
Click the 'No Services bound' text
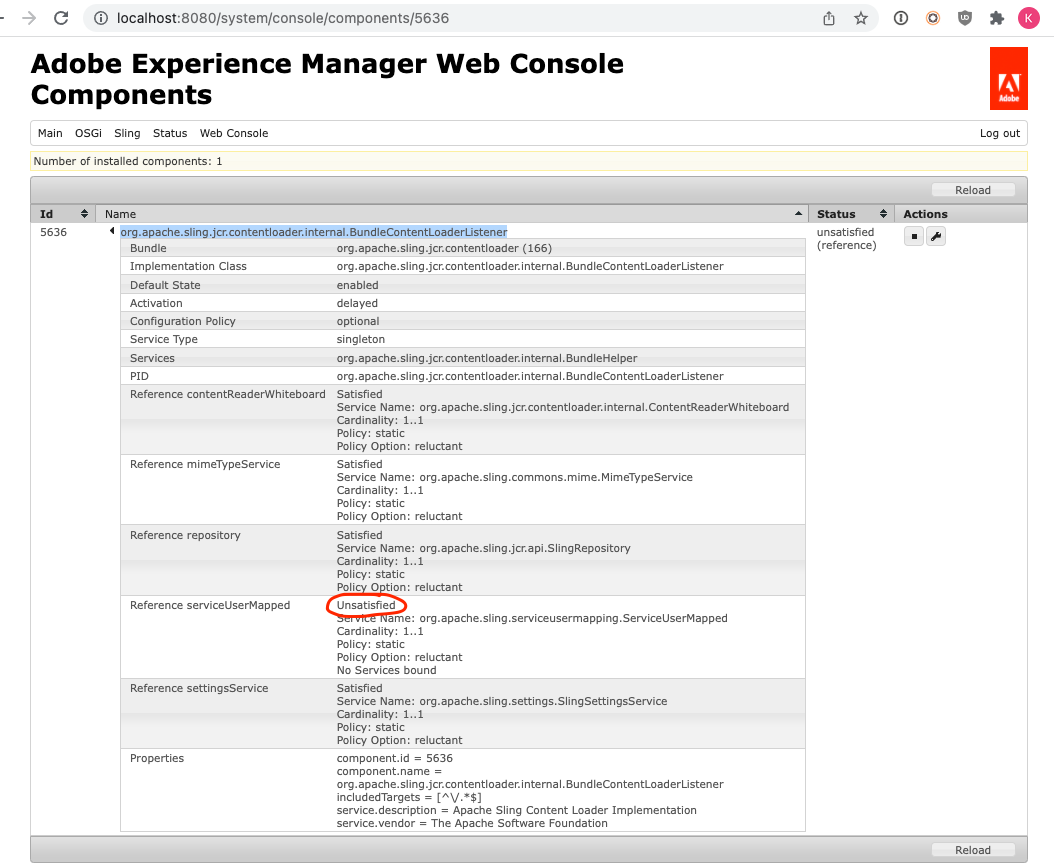coord(386,670)
